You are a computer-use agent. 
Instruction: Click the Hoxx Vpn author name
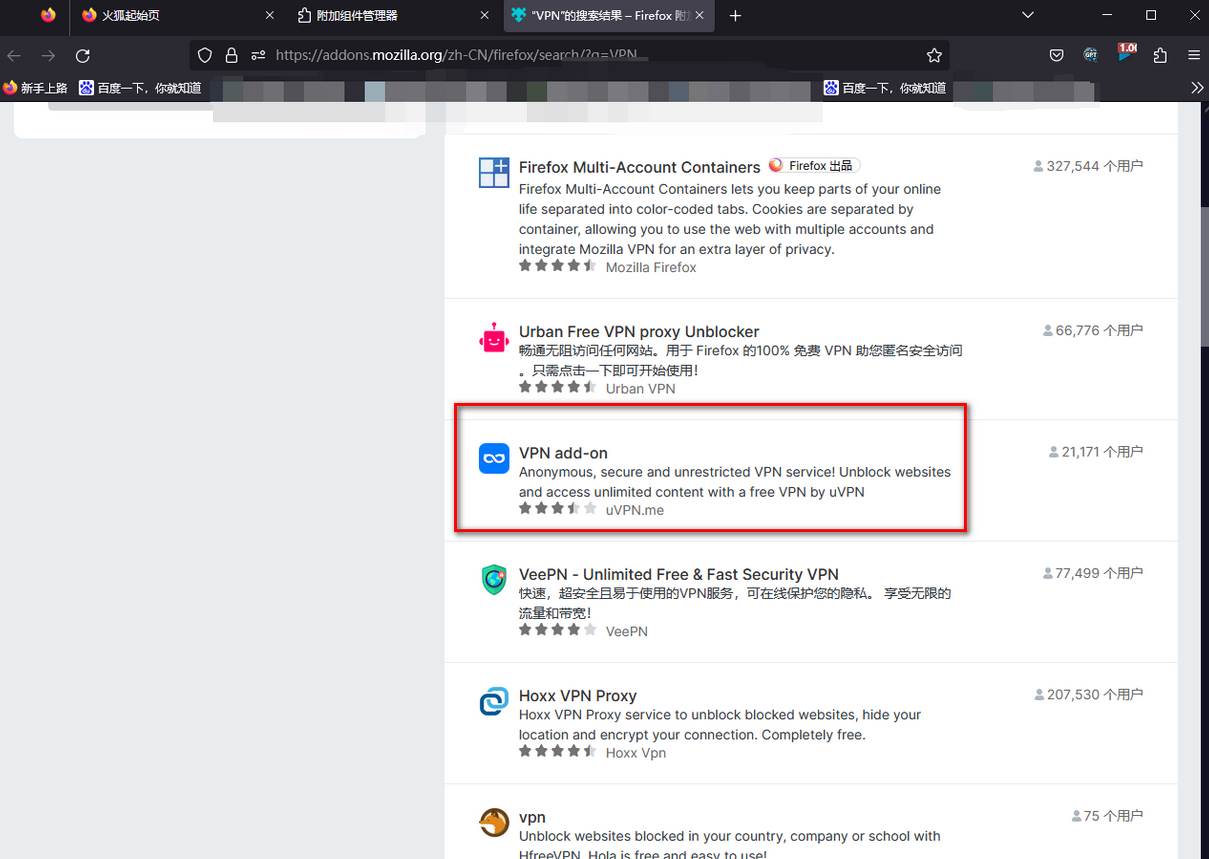[x=636, y=753]
